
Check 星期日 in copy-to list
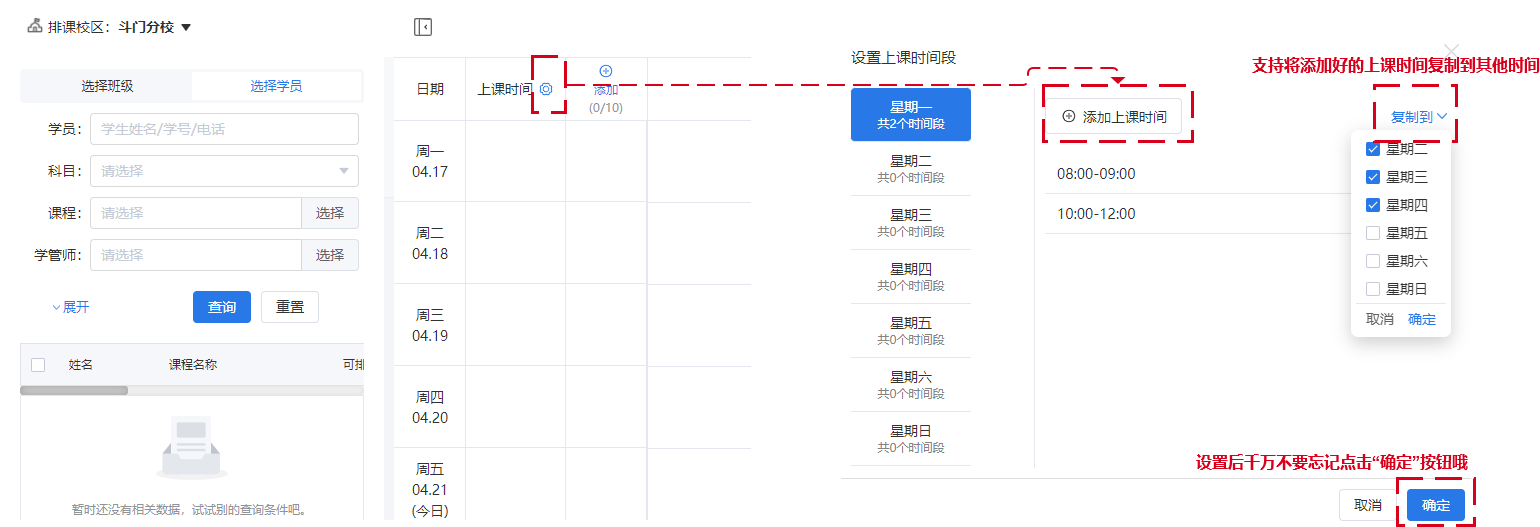point(1373,289)
